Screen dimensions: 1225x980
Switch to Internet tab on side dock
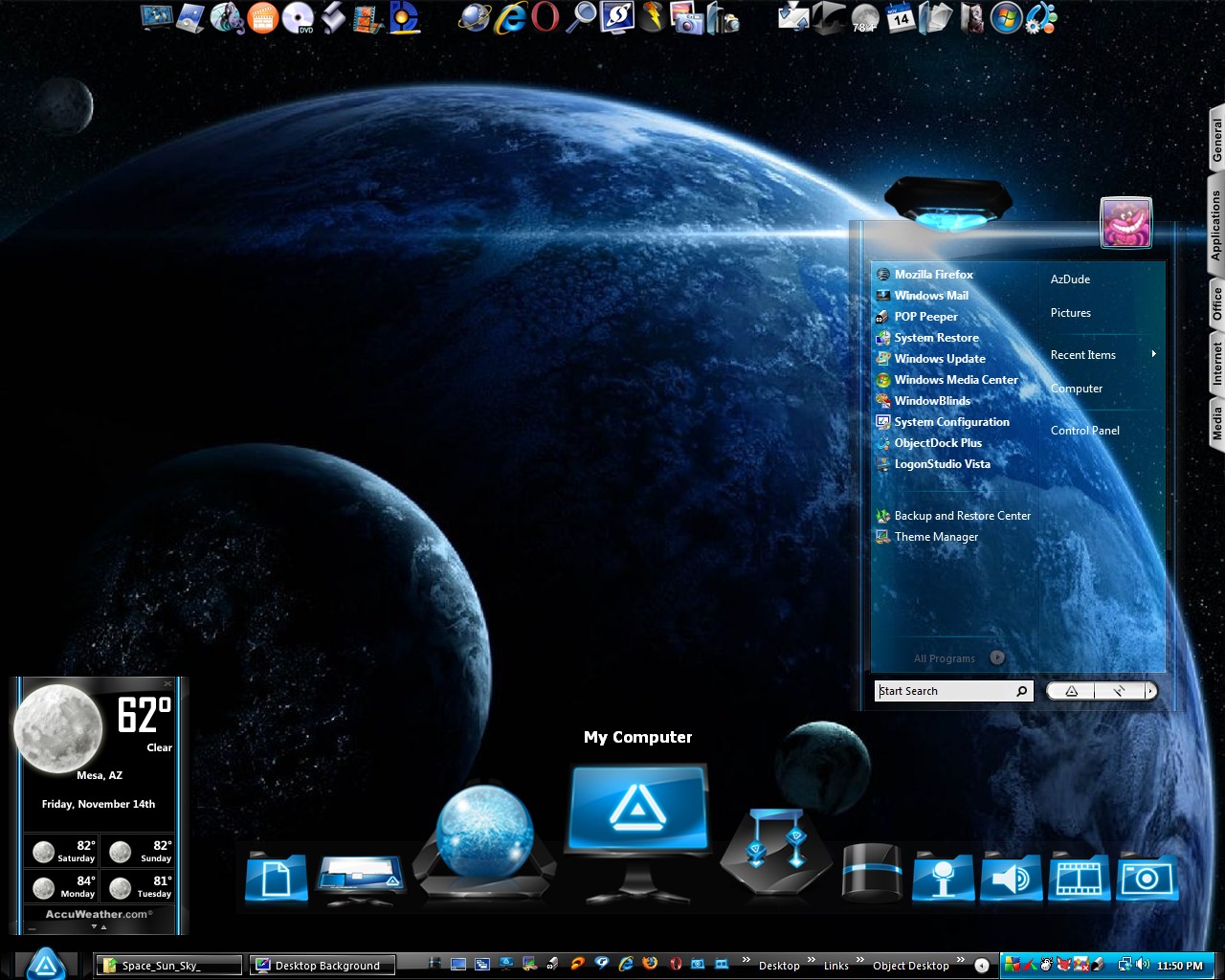pos(1216,363)
